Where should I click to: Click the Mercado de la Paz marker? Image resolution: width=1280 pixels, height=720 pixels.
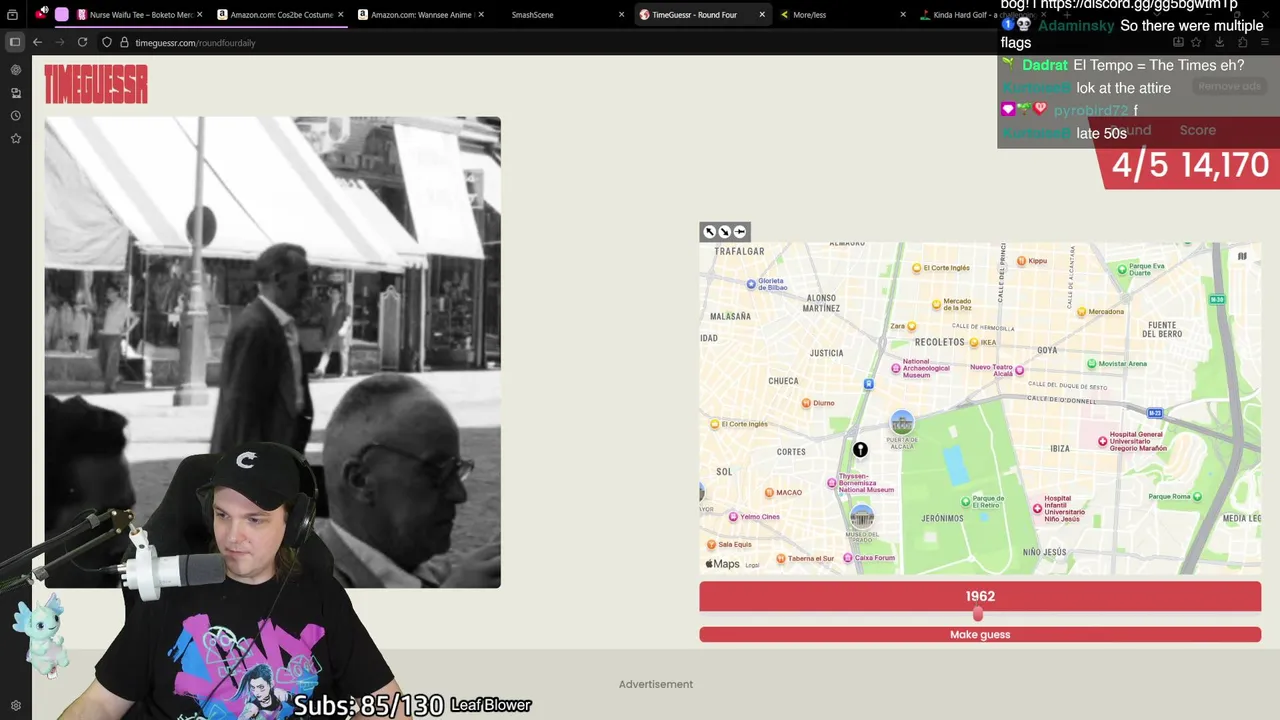pos(937,303)
